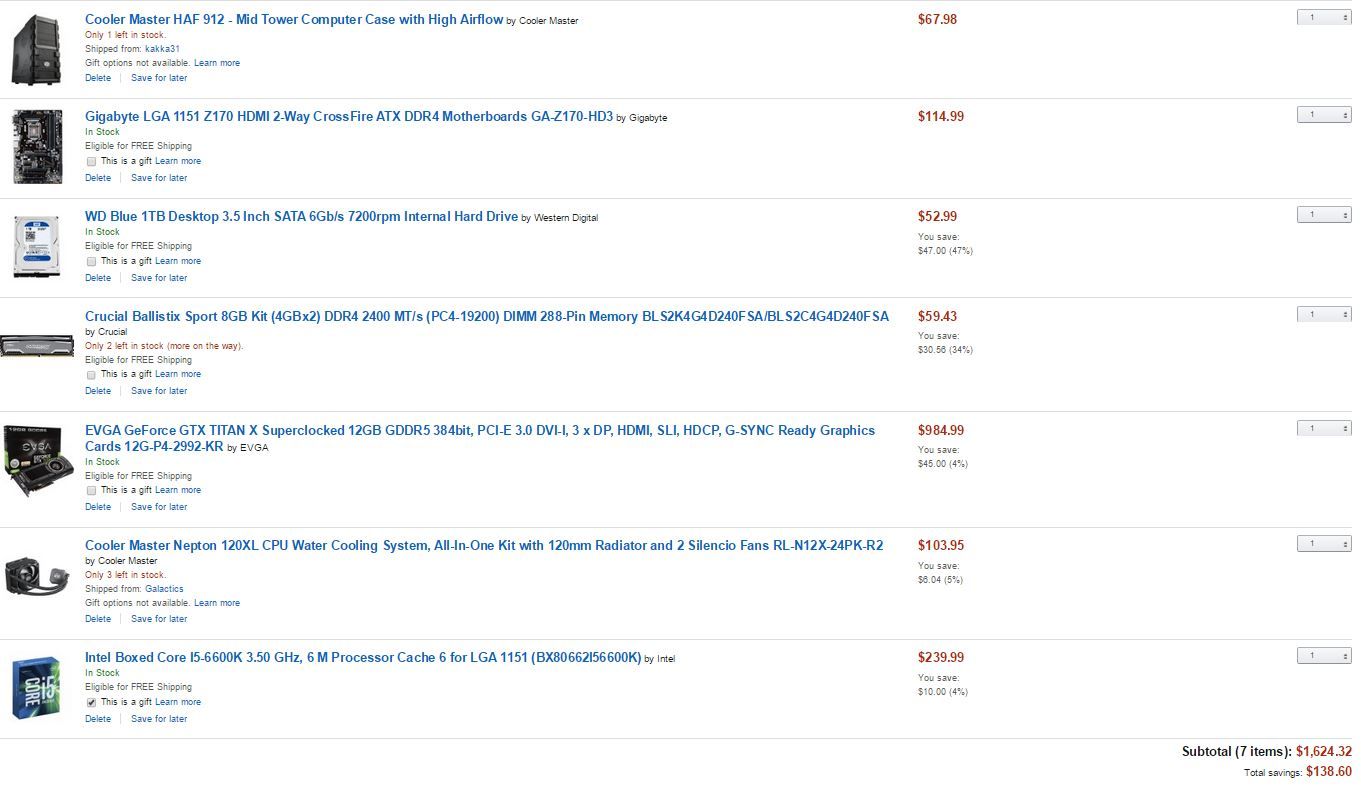Open the Intel Boxed Core i5-6600K title
This screenshot has height=787, width=1361.
click(363, 657)
